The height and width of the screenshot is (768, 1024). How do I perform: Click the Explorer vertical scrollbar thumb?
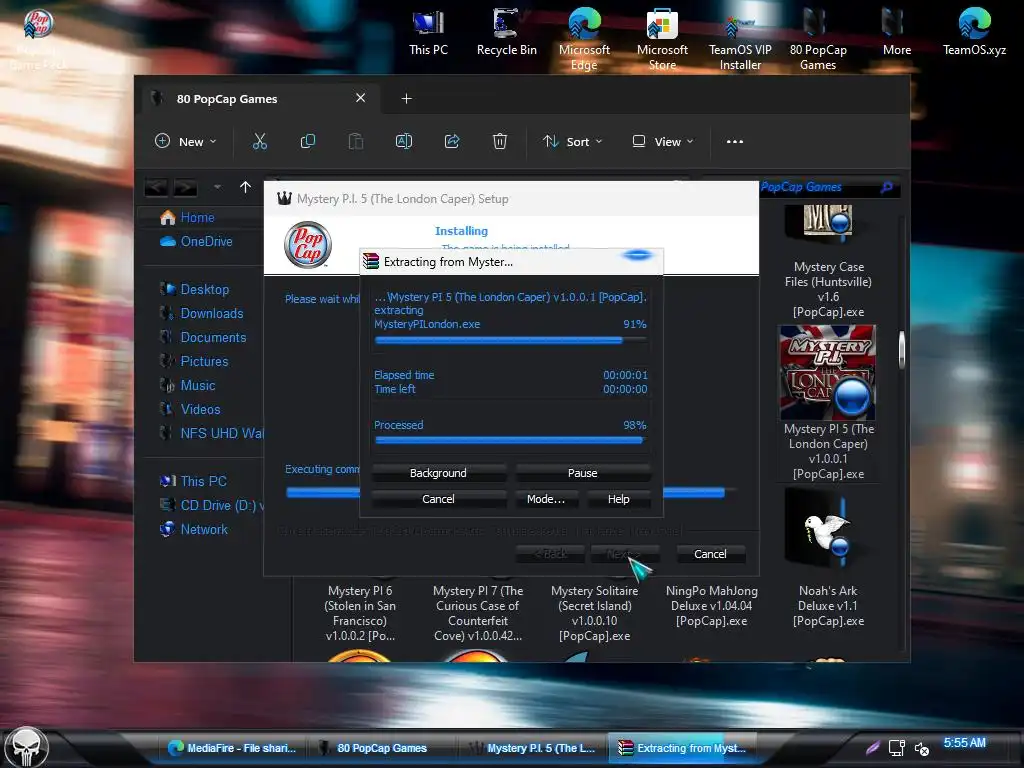(902, 349)
